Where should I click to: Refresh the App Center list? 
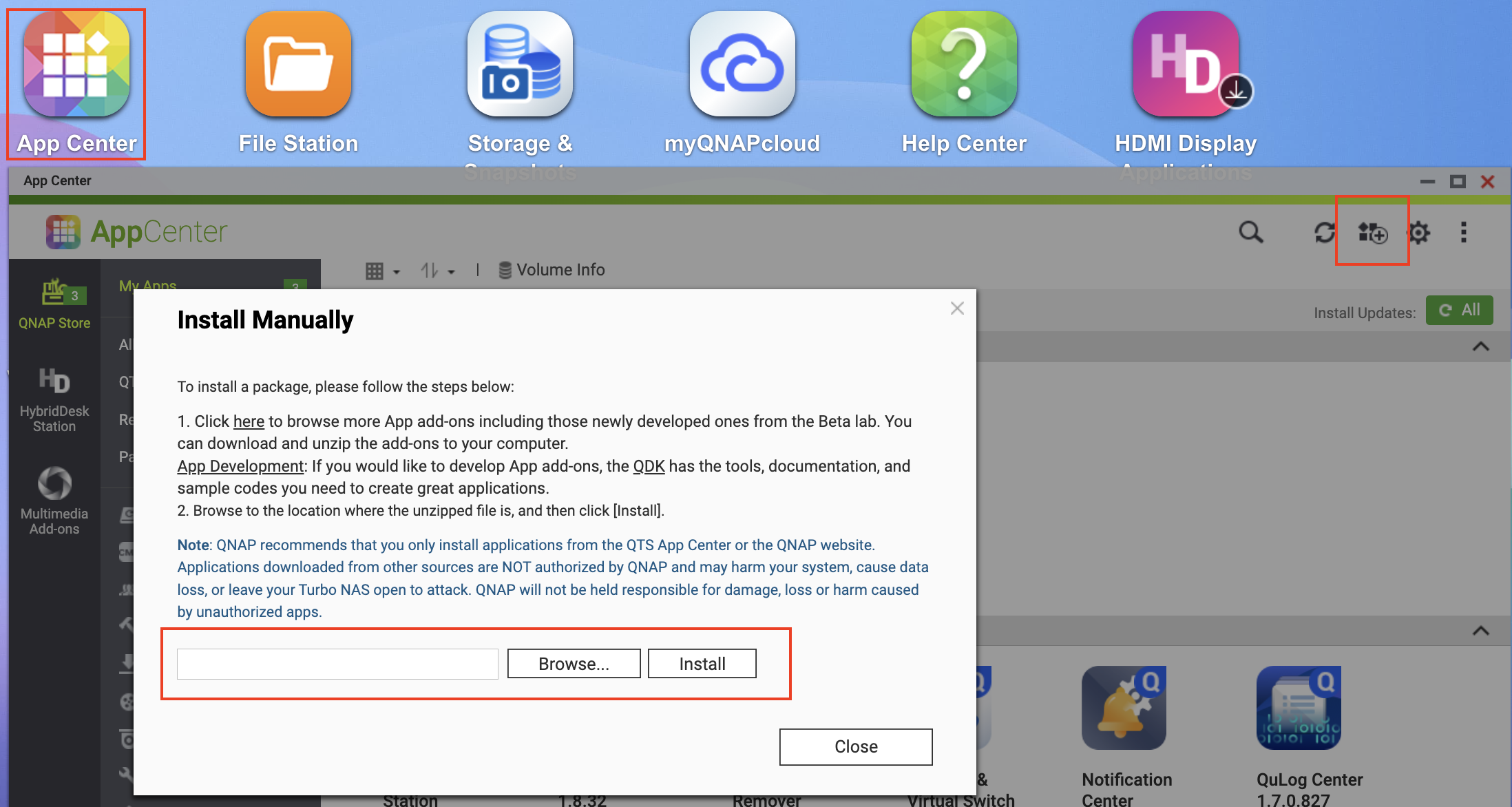[1324, 232]
